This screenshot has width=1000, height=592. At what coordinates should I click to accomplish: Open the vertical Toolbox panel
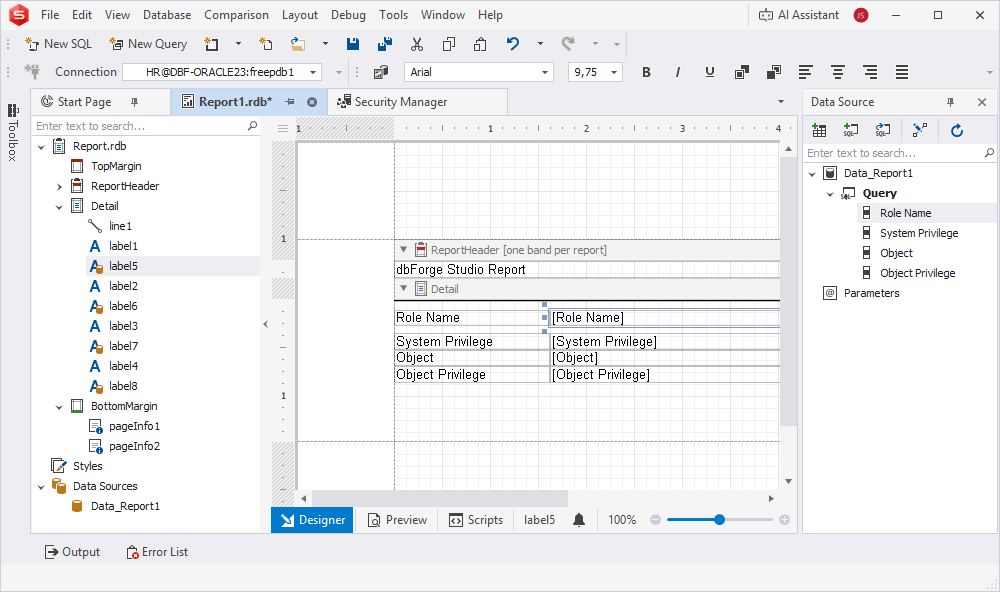[x=12, y=132]
